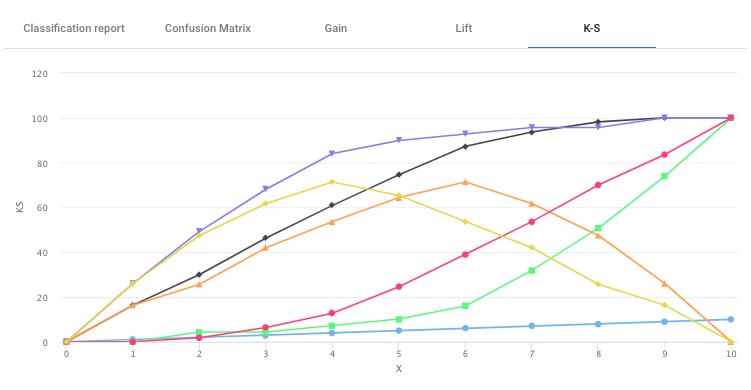Viewport: 751px width, 390px height.
Task: Select the K-S tab
Action: pos(592,28)
